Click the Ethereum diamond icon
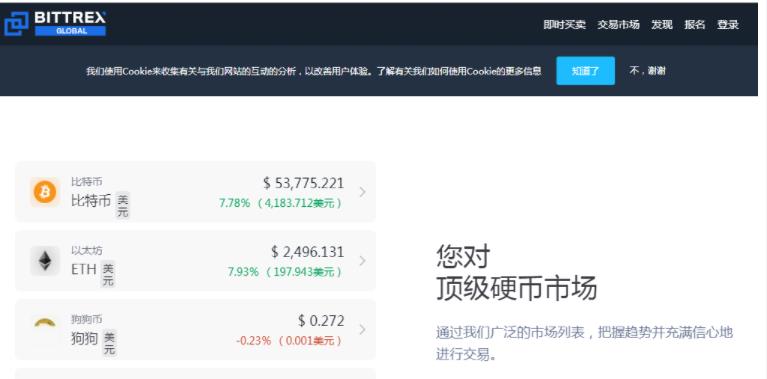 coord(45,261)
